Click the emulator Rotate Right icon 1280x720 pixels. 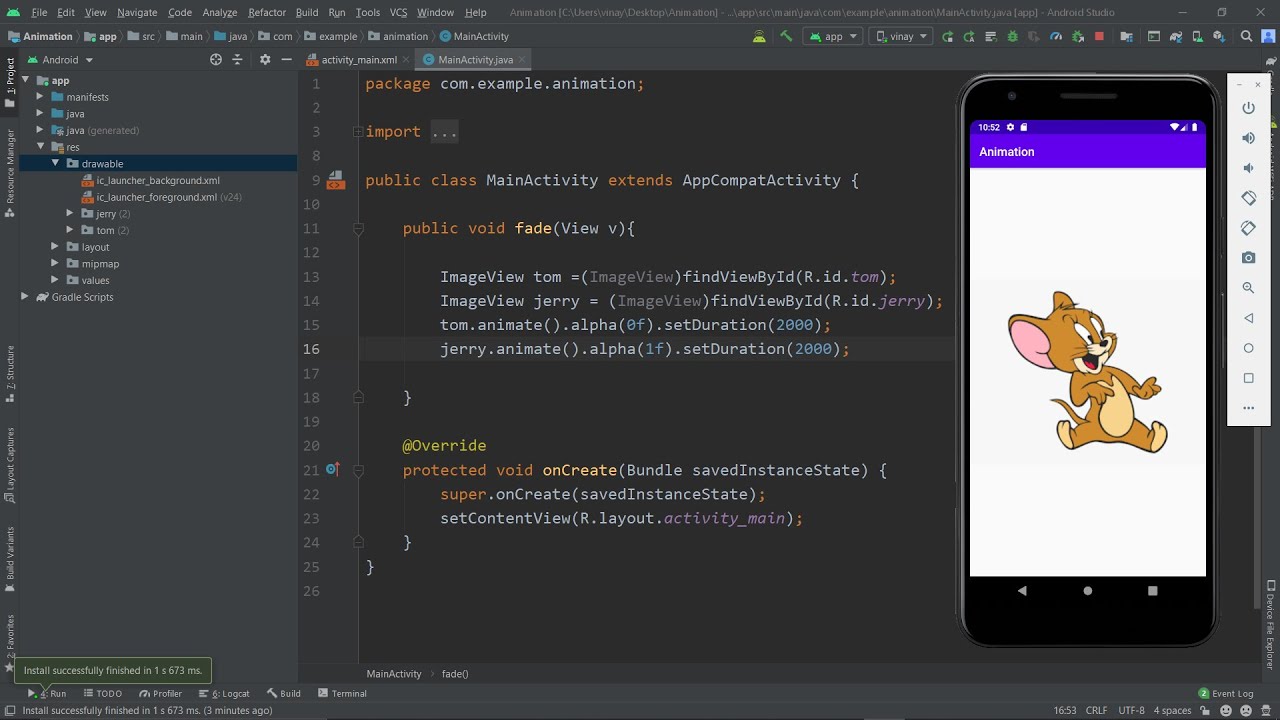click(x=1248, y=228)
